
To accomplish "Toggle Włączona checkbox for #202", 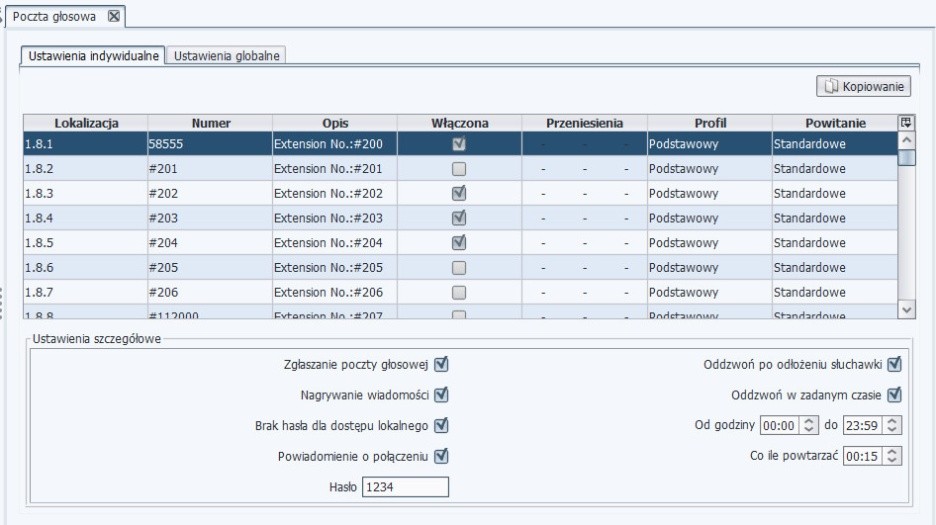I will coord(459,194).
